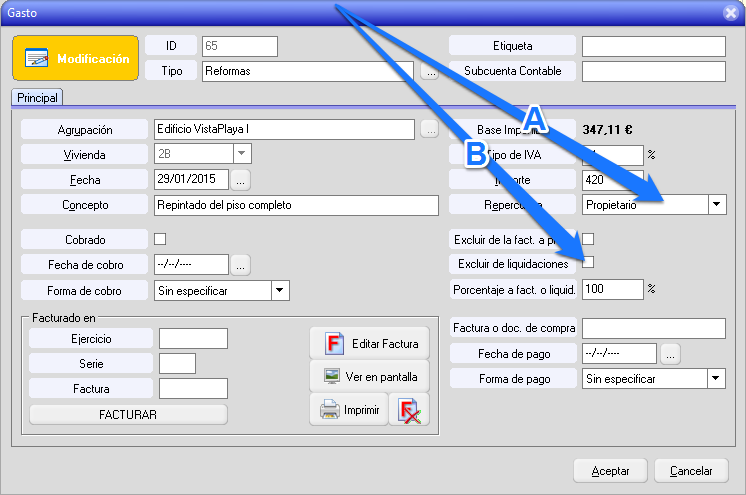The image size is (746, 495).
Task: Expand the Repercutir Propietario dropdown
Action: click(716, 205)
